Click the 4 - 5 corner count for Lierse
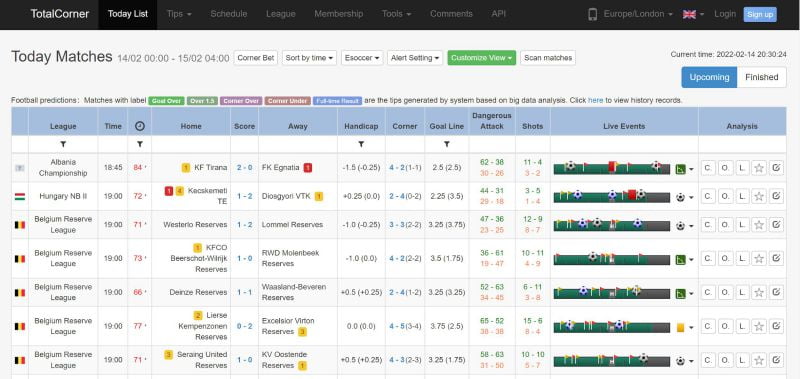800x379 pixels. point(397,326)
